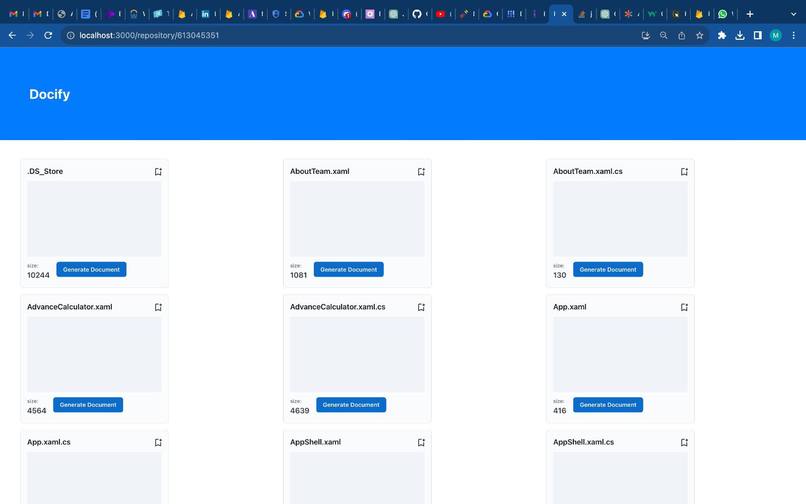The image size is (806, 504).
Task: Open the browser downloads icon
Action: pos(740,35)
